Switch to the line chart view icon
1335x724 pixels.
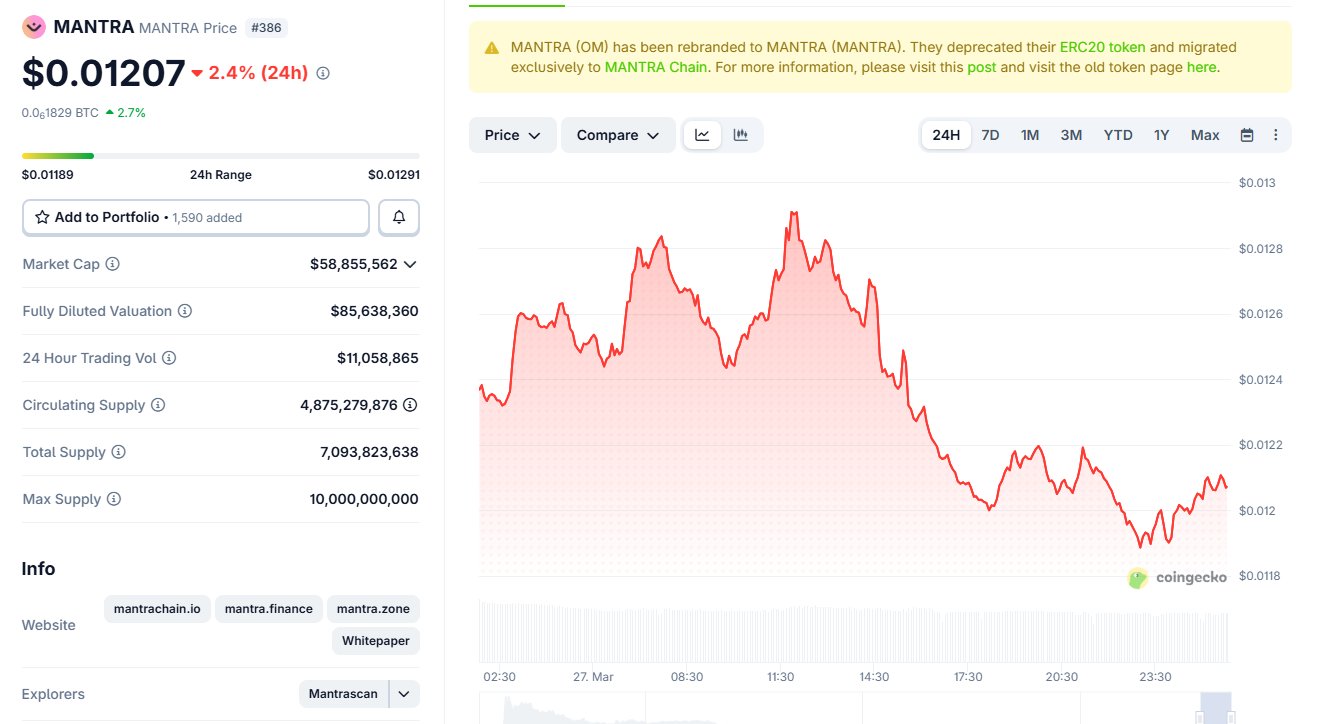(x=702, y=135)
